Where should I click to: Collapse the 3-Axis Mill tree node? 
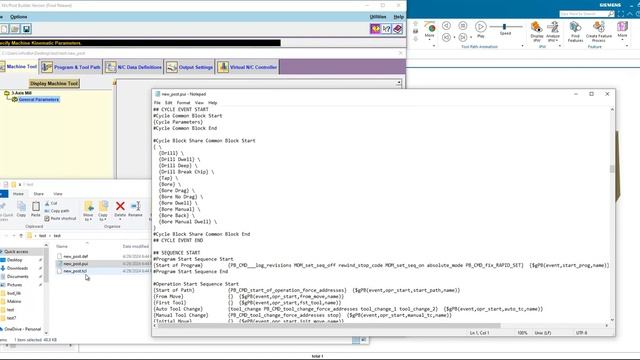(7, 93)
